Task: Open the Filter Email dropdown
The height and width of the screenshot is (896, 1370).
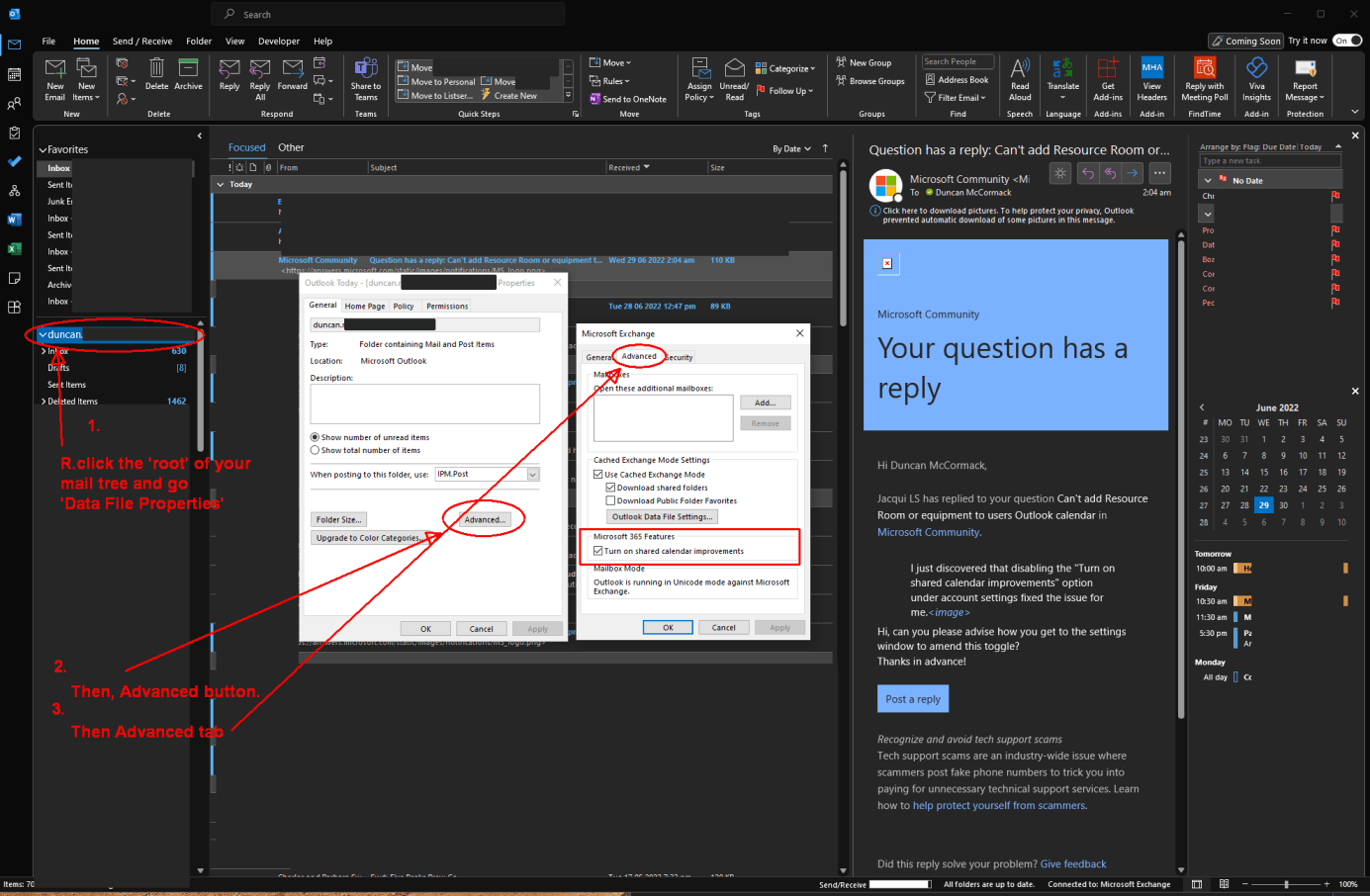Action: [956, 98]
